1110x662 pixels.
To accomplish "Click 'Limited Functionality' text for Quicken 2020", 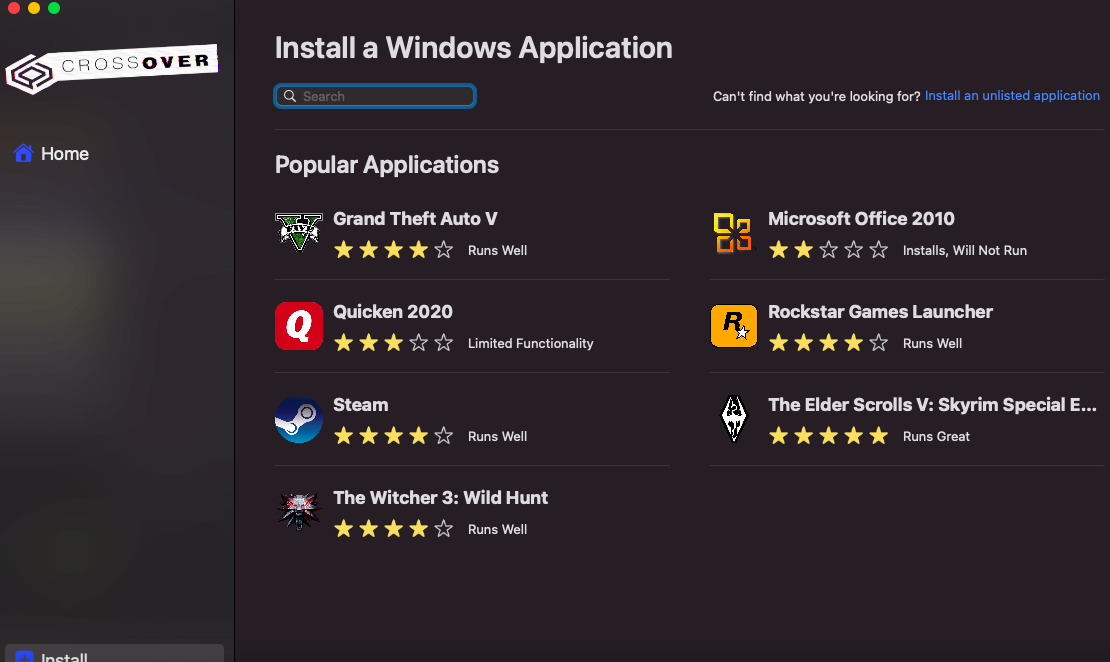I will [530, 343].
